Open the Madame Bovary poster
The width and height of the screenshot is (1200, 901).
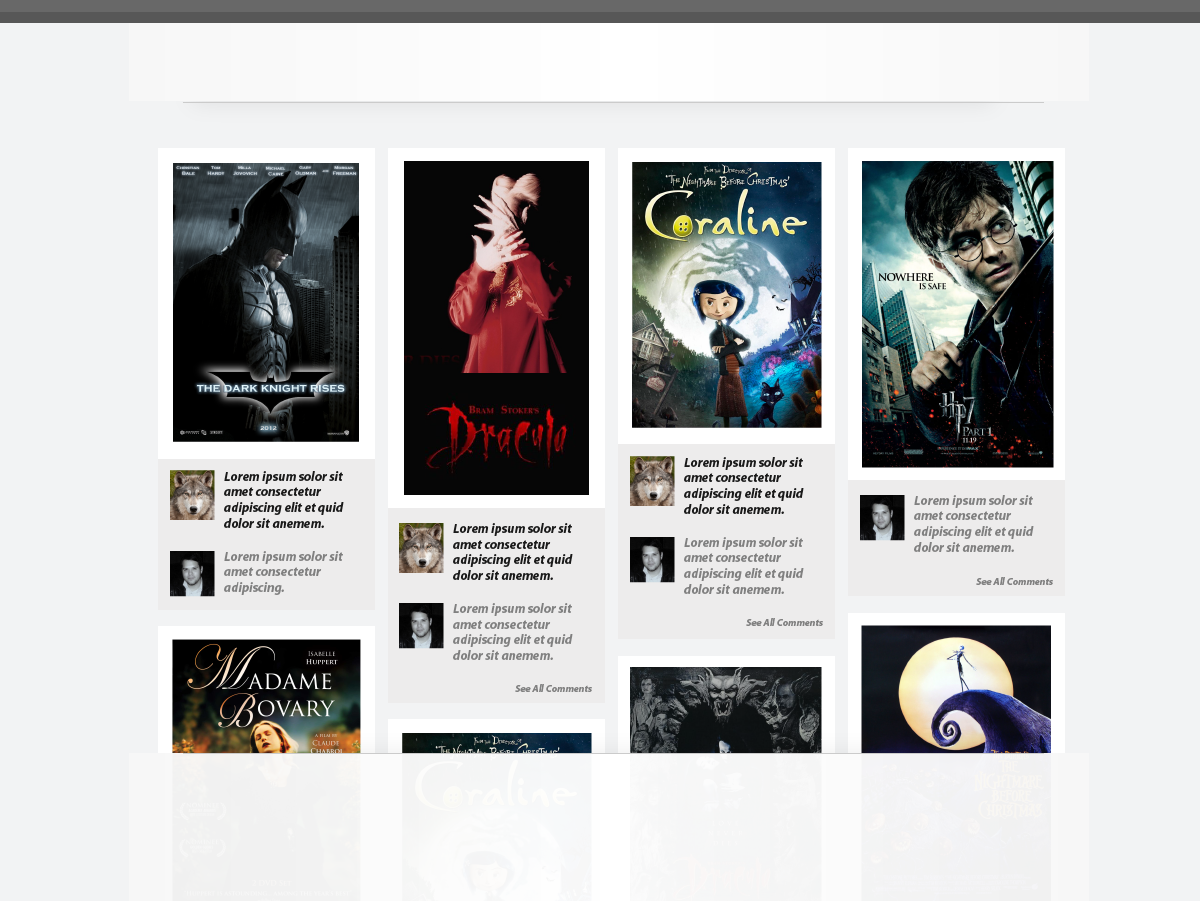coord(266,770)
